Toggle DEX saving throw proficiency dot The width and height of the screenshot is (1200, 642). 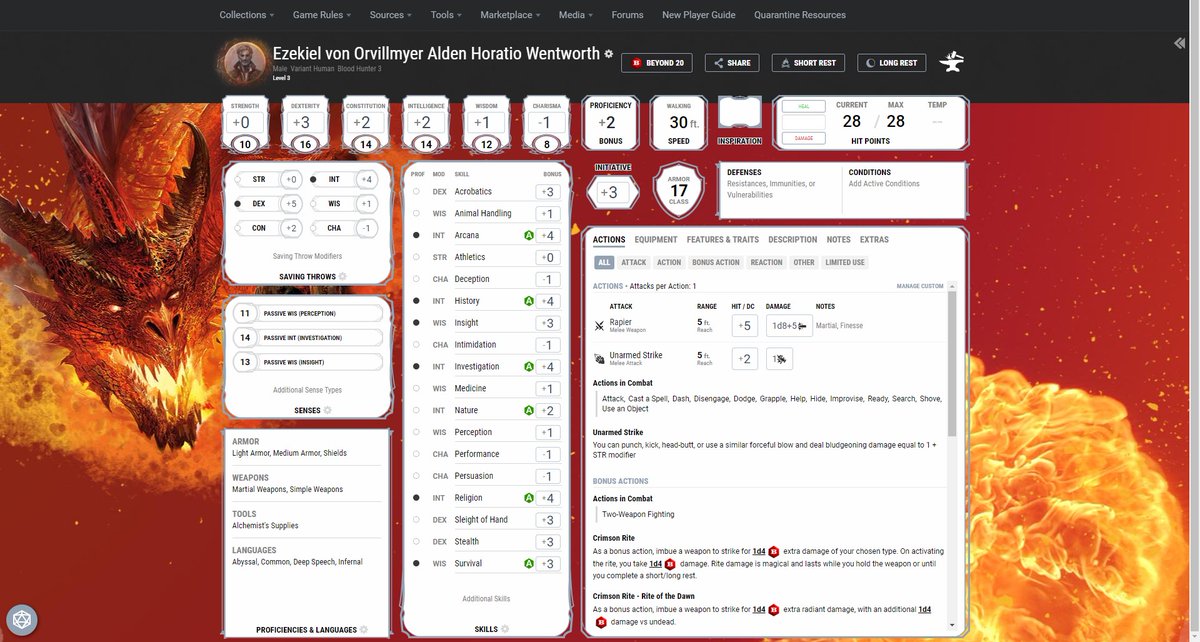[238, 204]
